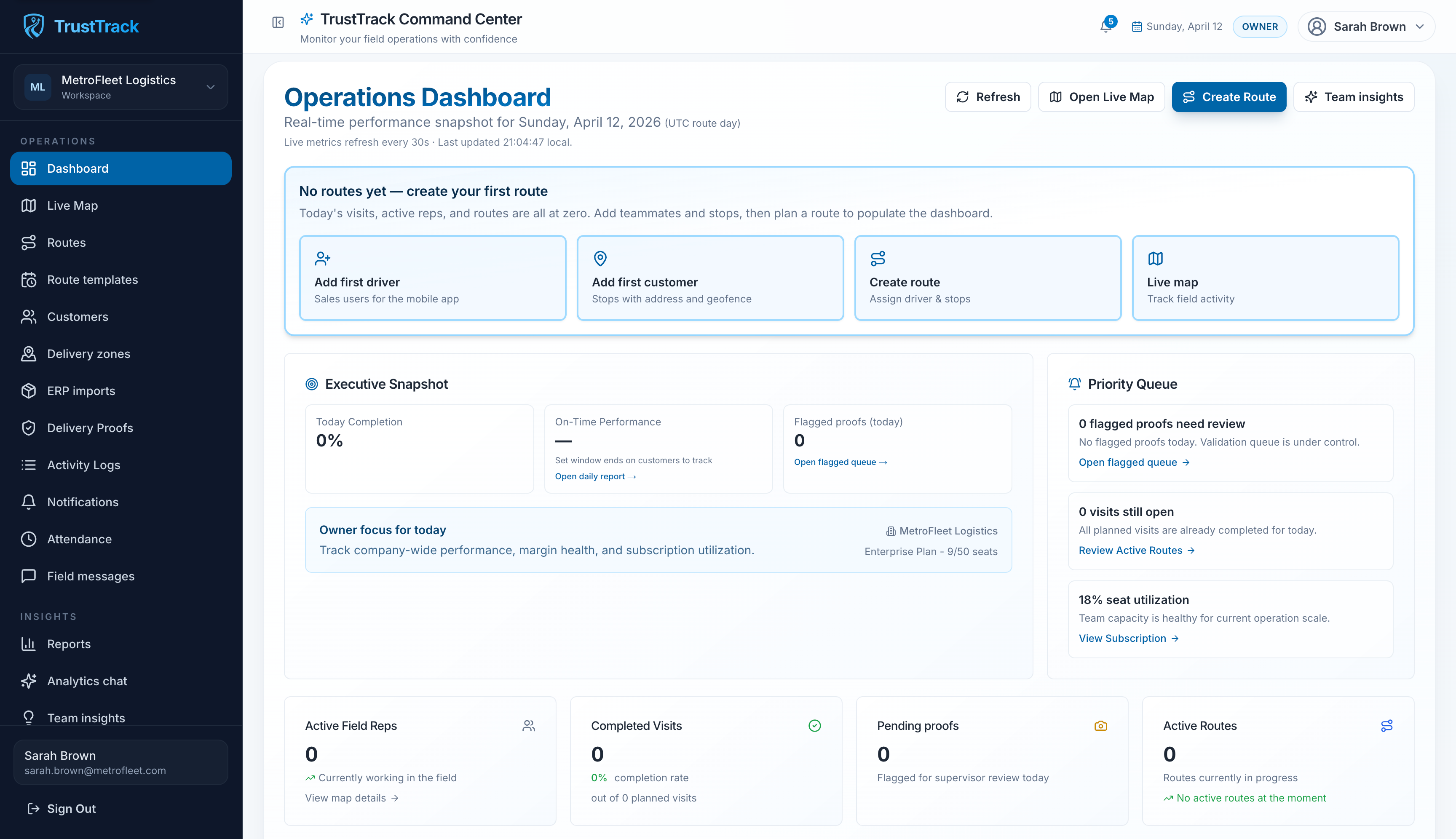Click the Sarah Brown sidebar profile card
The image size is (1456, 839).
120,762
